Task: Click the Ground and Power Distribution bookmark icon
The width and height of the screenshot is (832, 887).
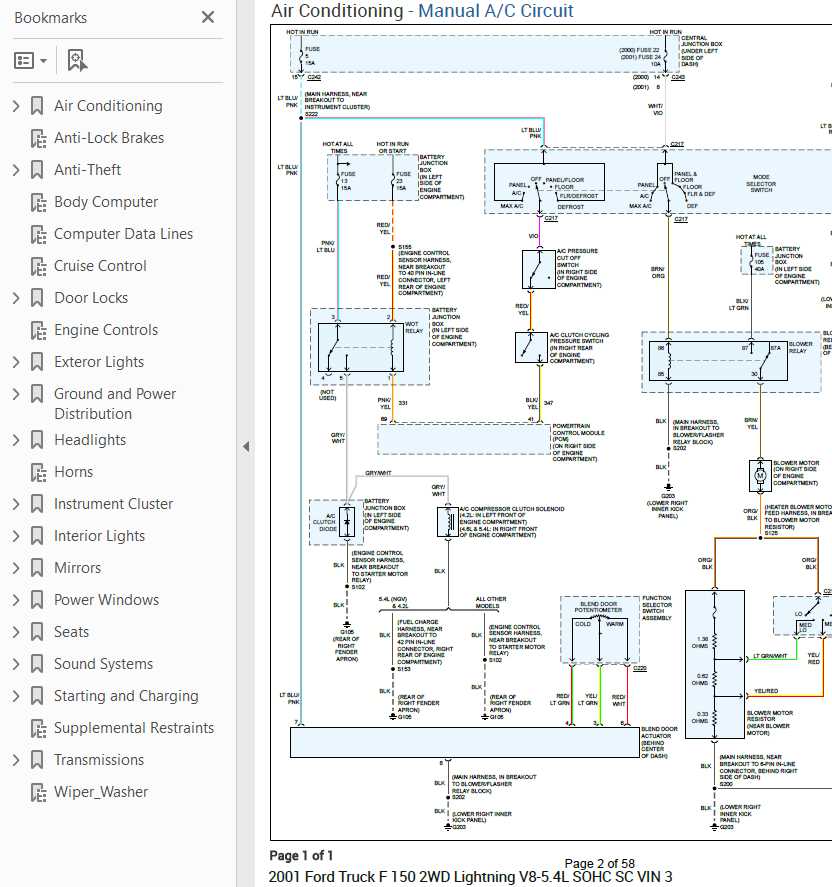Action: click(37, 394)
